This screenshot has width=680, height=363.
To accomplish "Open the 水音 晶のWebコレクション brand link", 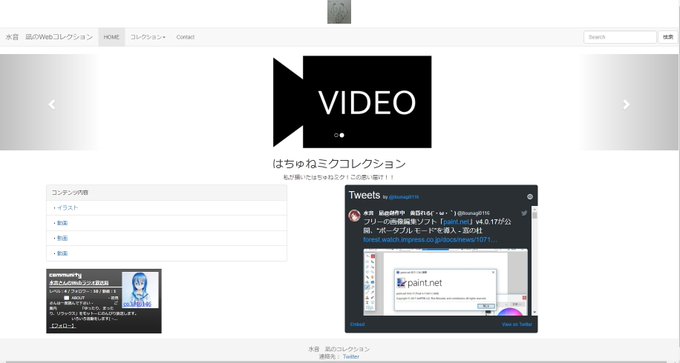I will pyautogui.click(x=49, y=37).
